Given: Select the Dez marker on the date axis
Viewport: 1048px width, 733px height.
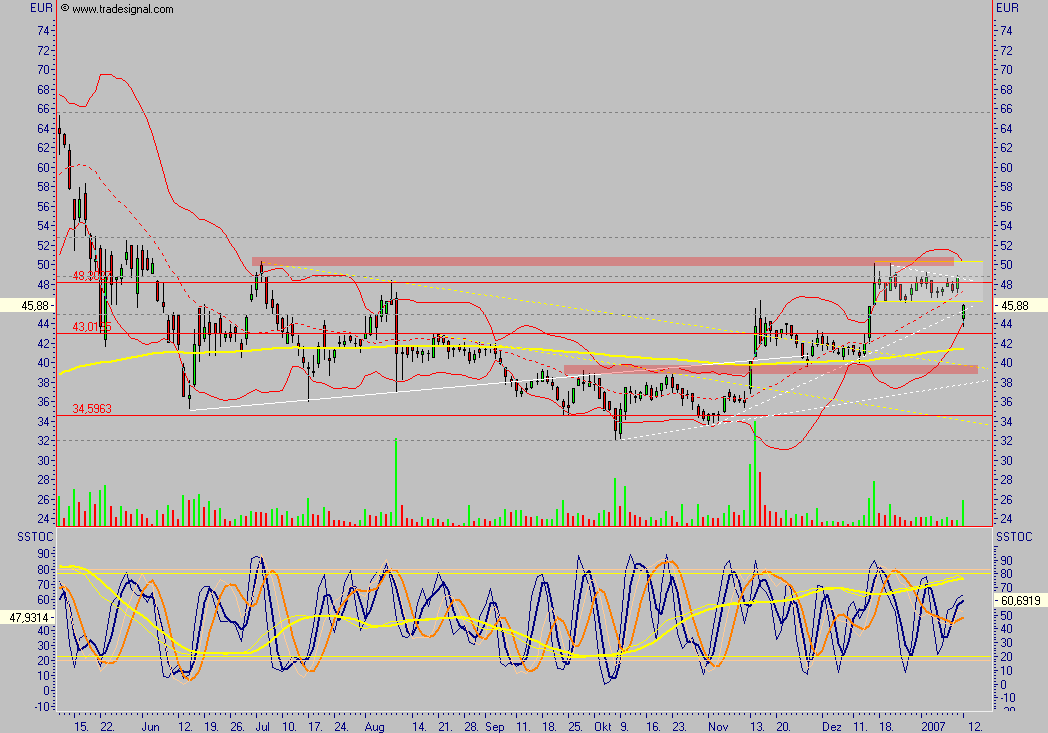Looking at the screenshot, I should 832,722.
